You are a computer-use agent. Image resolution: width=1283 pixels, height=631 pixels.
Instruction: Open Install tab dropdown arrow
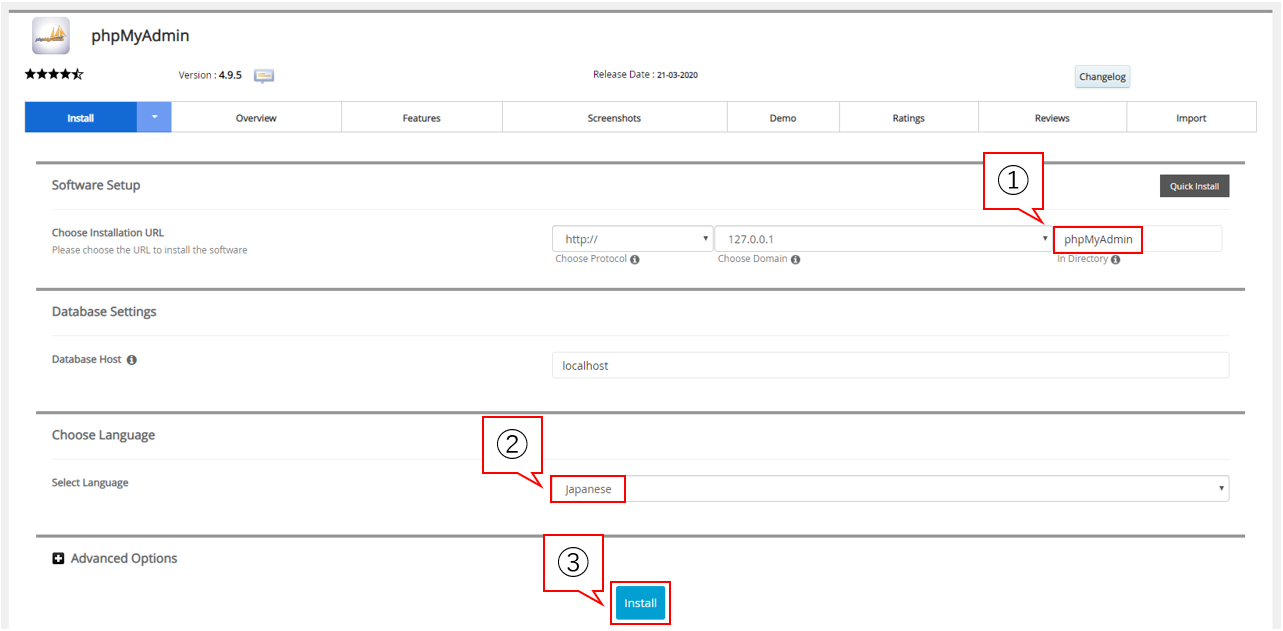coord(154,117)
